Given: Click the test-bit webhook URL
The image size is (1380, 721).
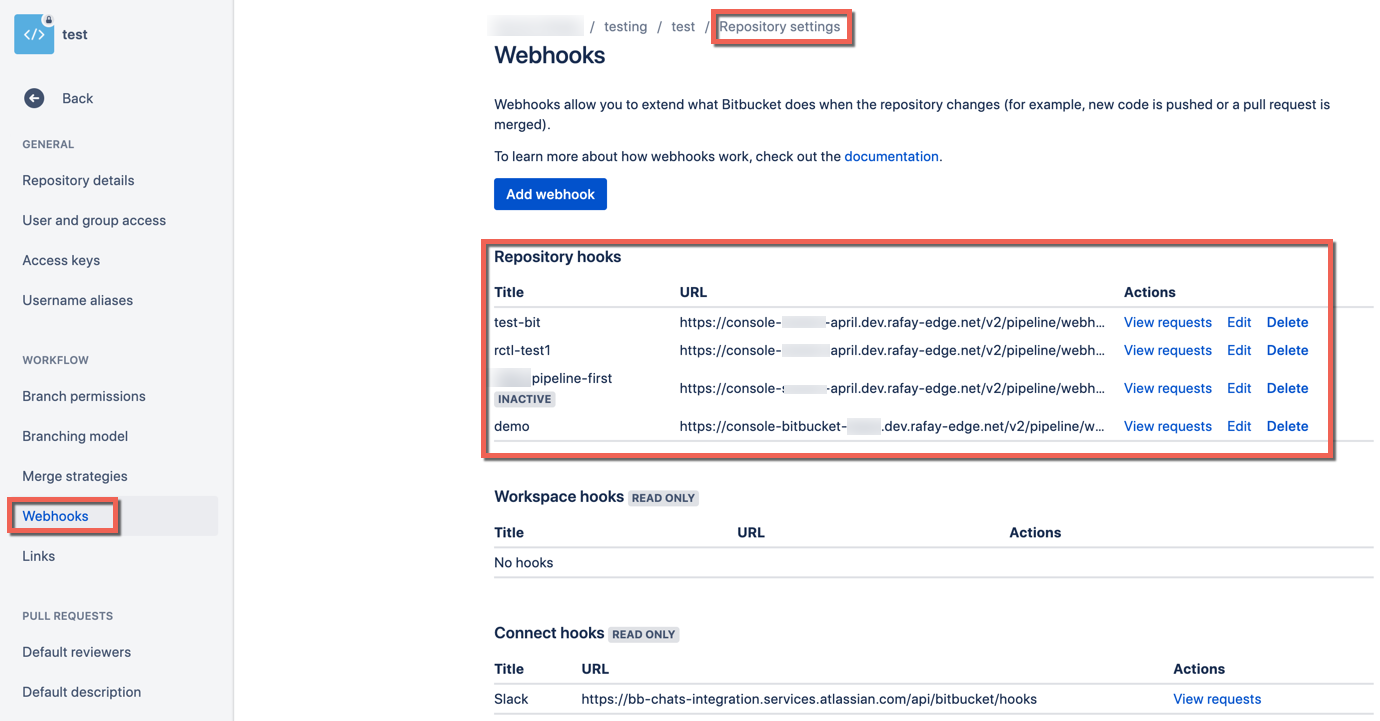Looking at the screenshot, I should tap(892, 322).
